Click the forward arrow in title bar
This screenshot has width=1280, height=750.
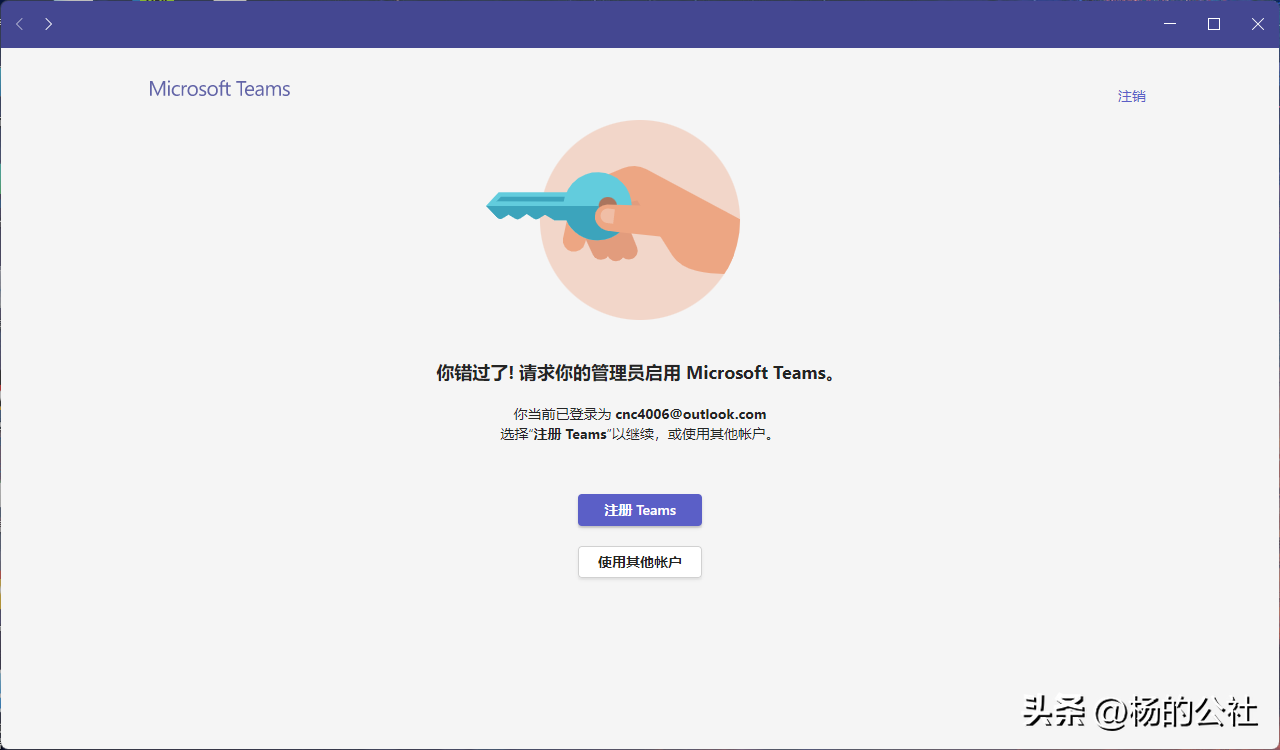click(x=48, y=24)
